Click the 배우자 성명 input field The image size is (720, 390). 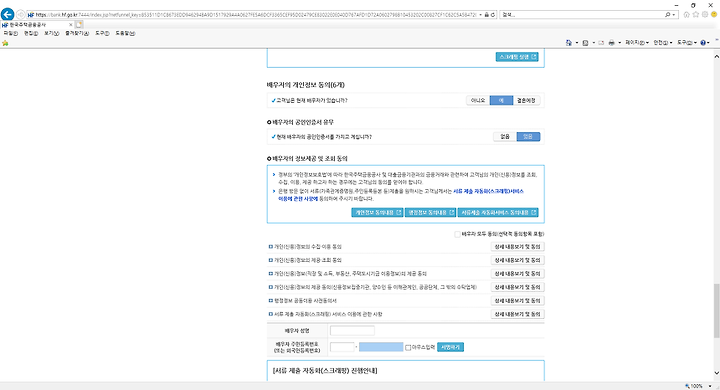point(352,330)
